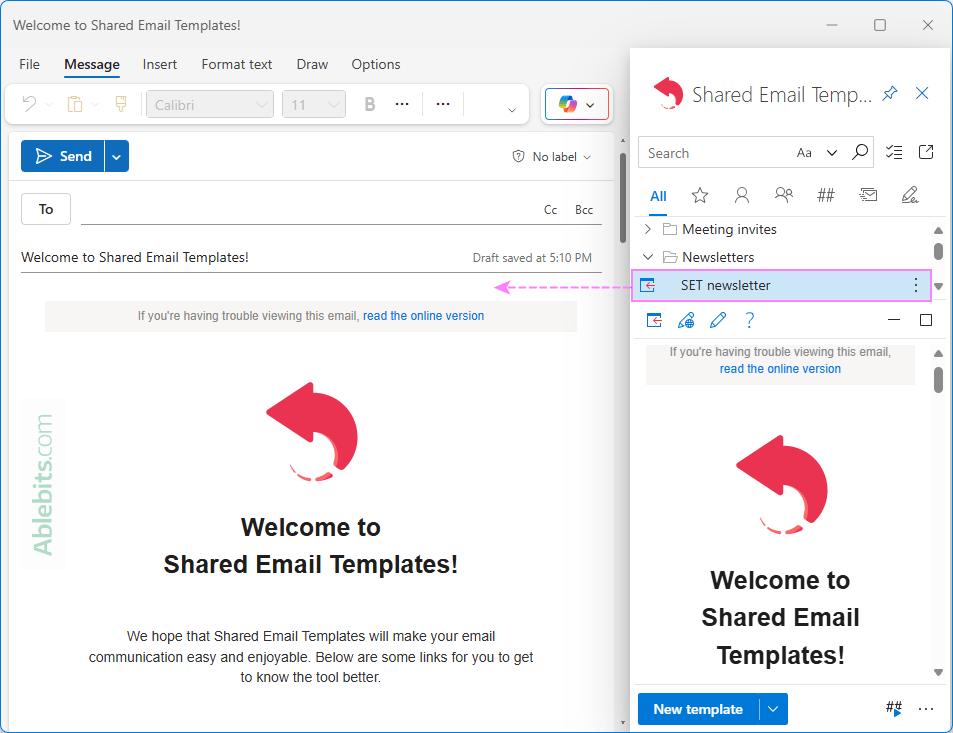Open help via the question mark icon
953x733 pixels.
(749, 319)
